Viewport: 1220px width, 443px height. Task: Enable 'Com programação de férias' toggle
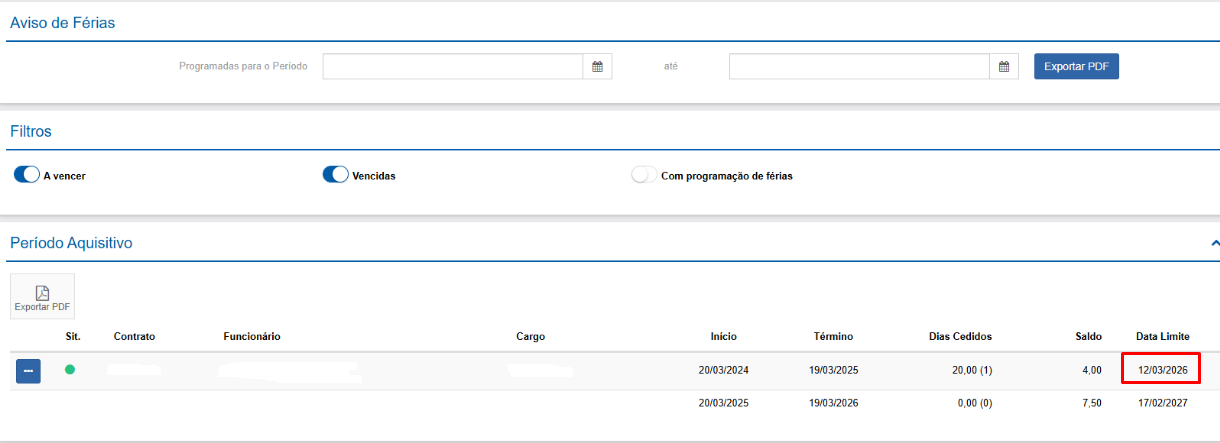click(x=644, y=175)
